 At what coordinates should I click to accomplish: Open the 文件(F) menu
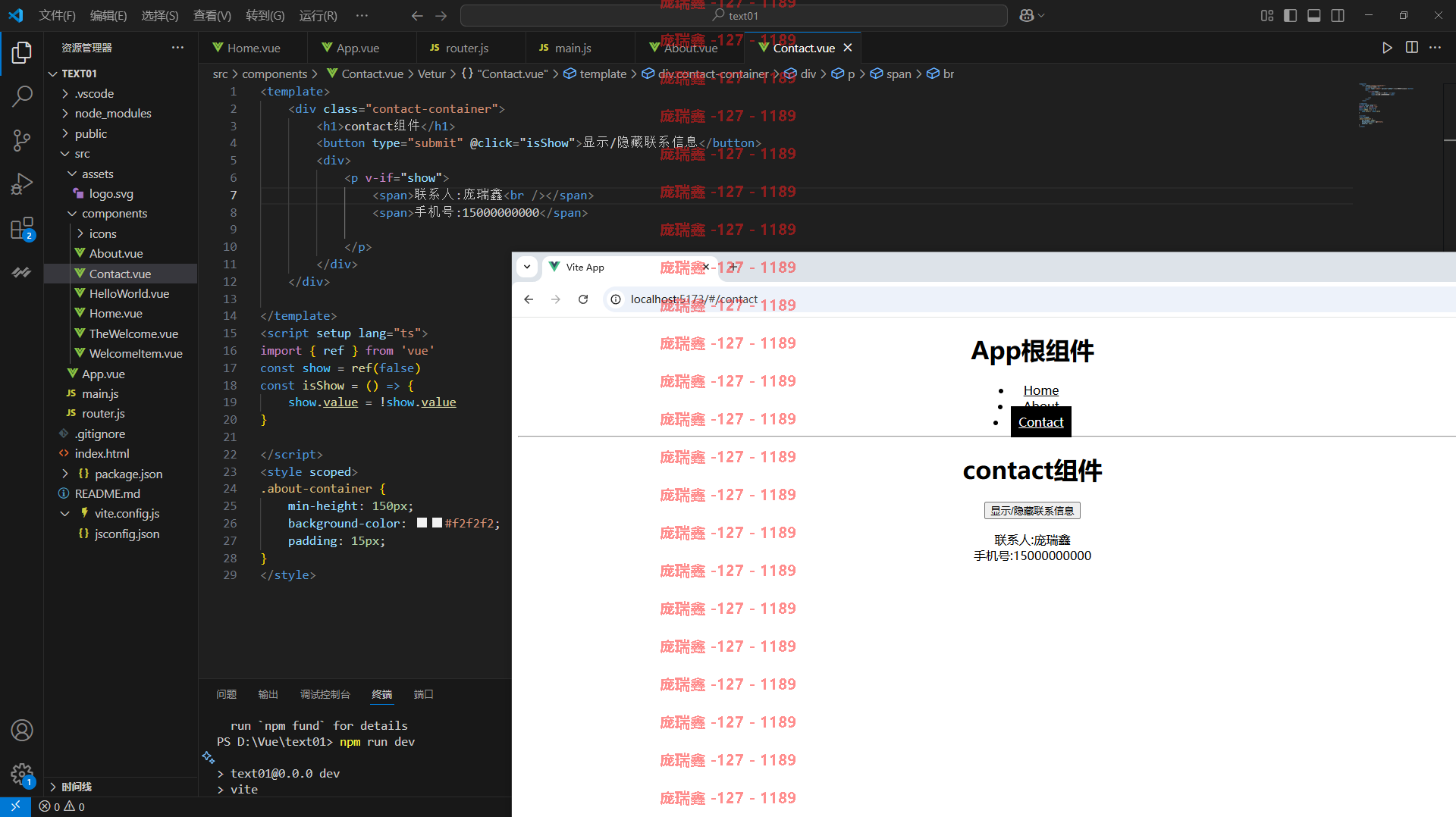pos(57,16)
